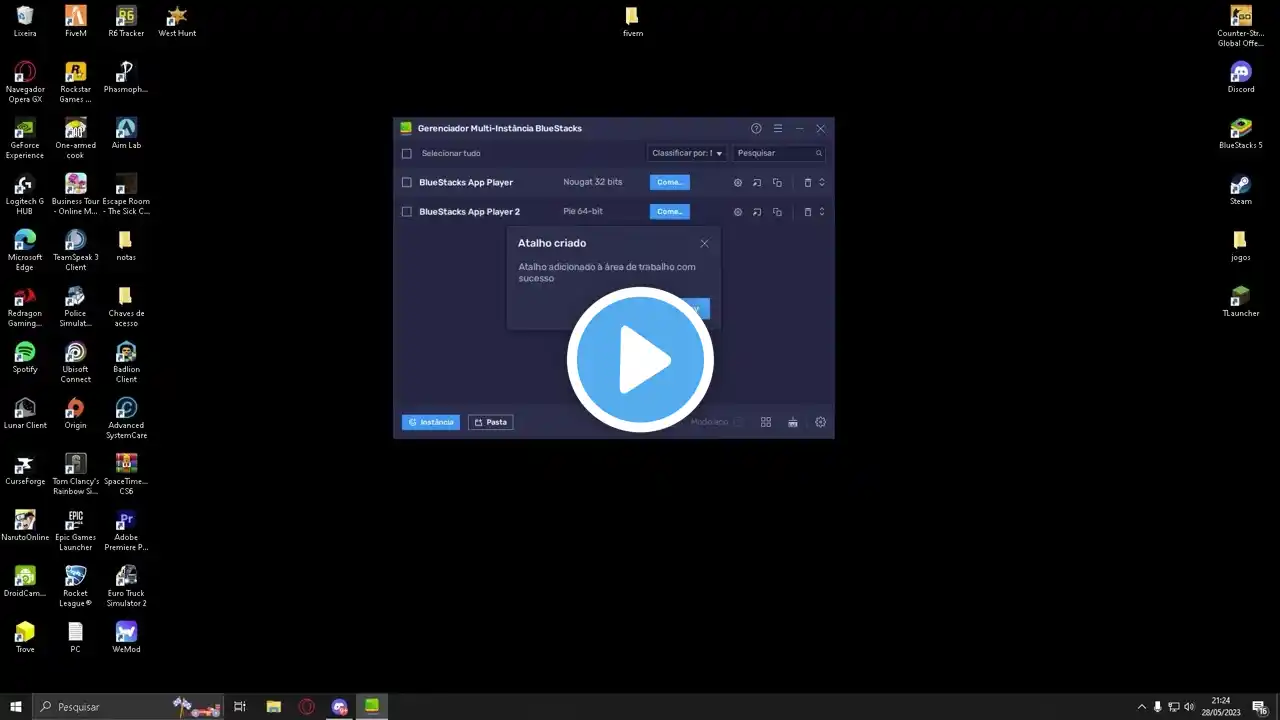Tick the Selecionar tudo checkbox
The height and width of the screenshot is (720, 1280).
point(407,154)
